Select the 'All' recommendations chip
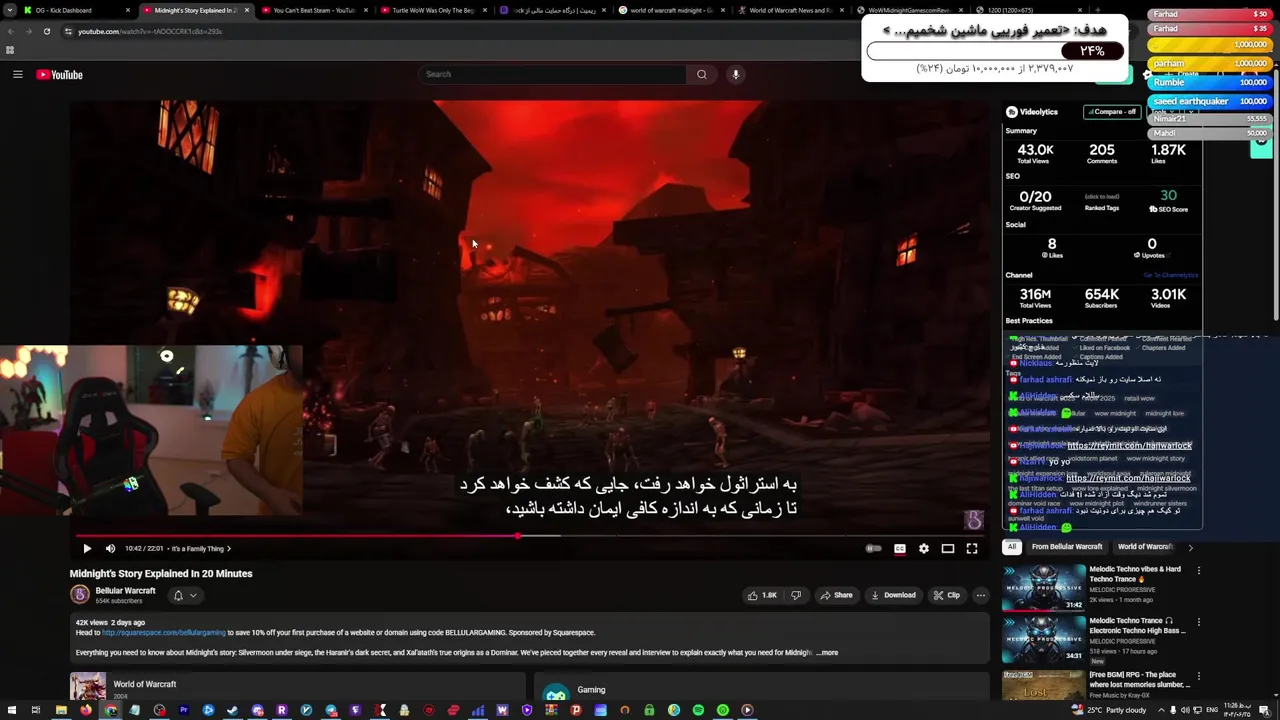This screenshot has height=720, width=1280. coord(1012,547)
